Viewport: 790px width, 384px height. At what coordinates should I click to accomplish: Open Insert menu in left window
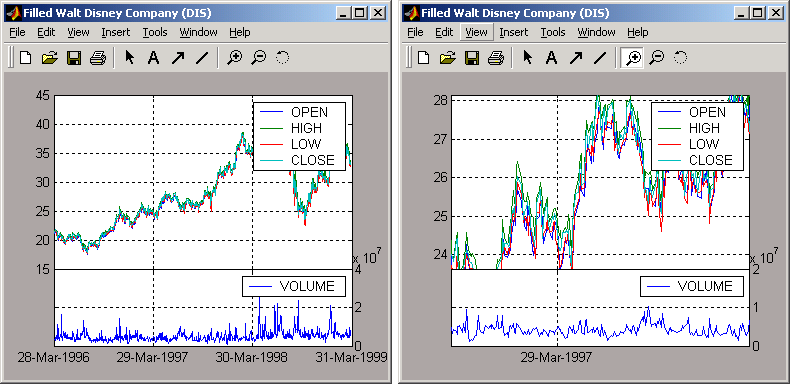115,32
